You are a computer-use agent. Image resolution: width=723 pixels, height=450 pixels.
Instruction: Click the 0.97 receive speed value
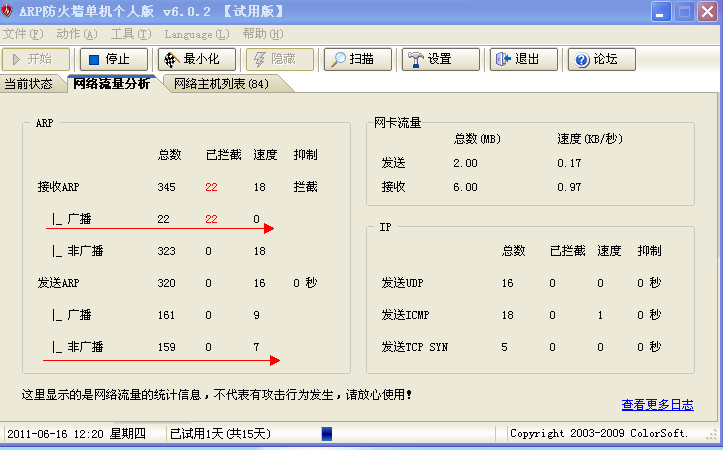(569, 187)
